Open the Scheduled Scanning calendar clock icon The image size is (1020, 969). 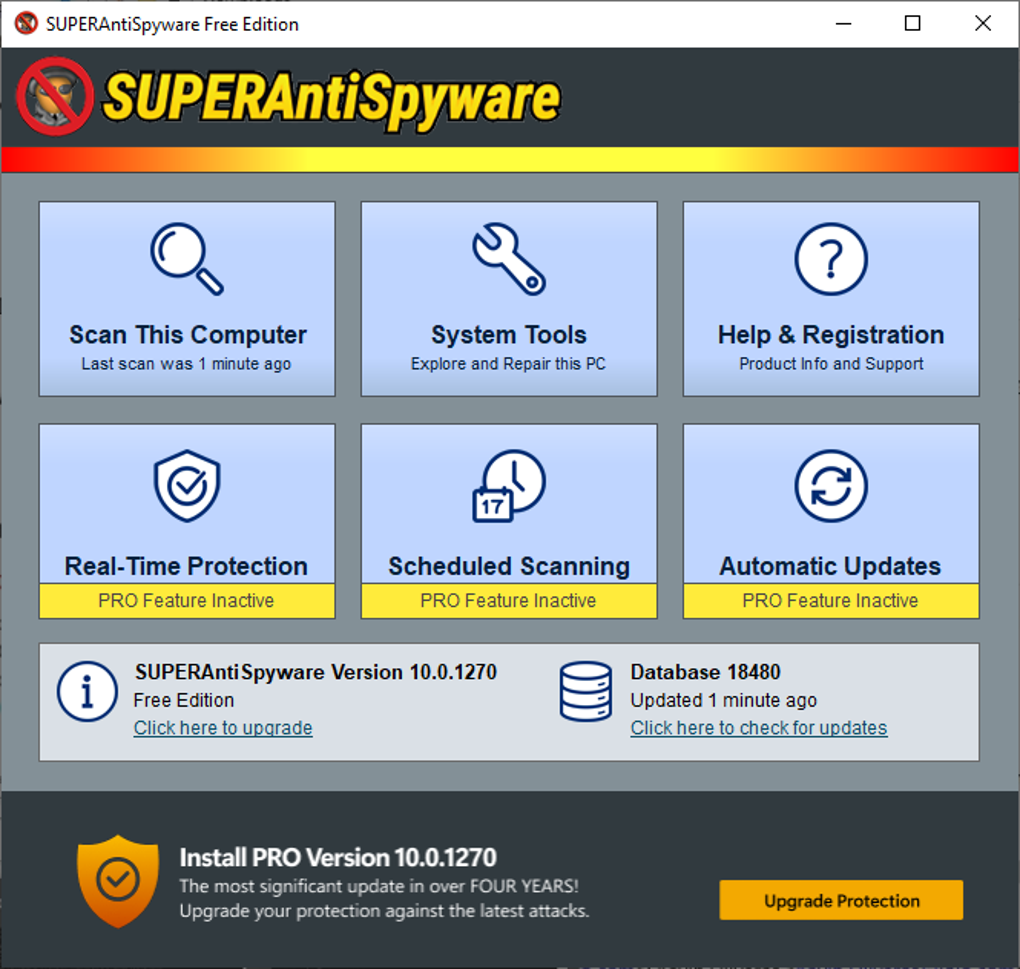(509, 486)
